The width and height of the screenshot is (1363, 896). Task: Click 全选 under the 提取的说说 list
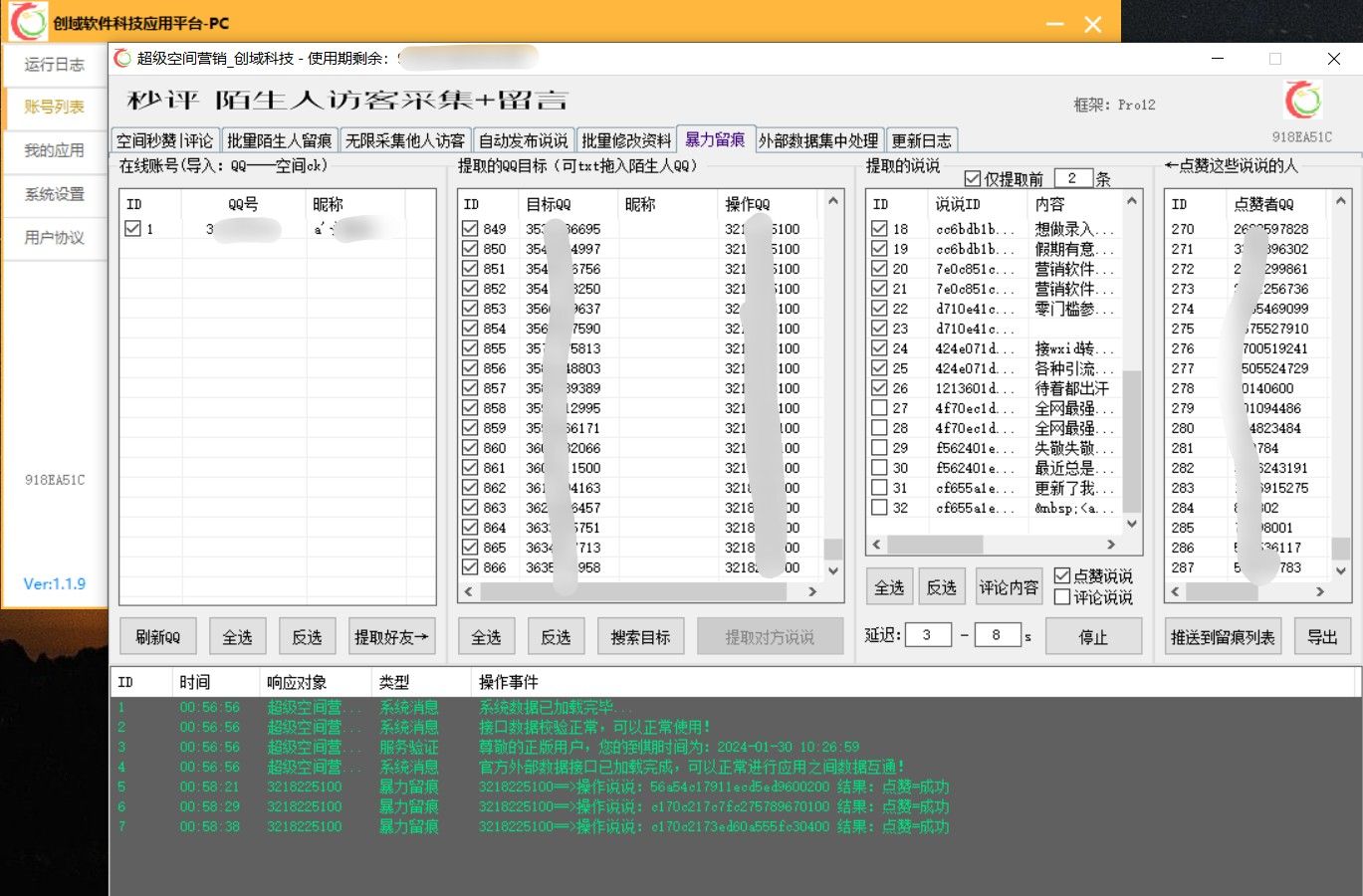point(889,587)
